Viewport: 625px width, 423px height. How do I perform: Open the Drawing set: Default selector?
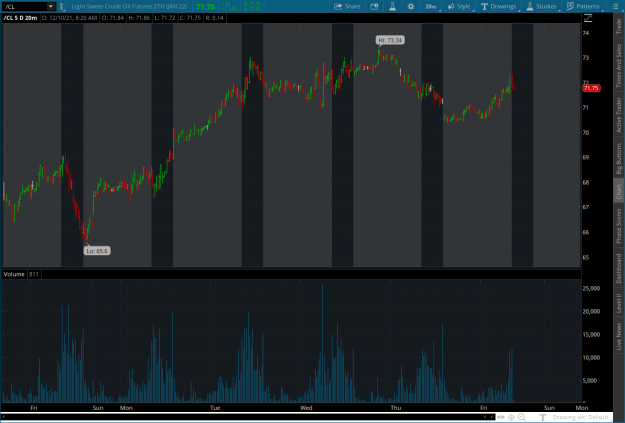tap(580, 417)
